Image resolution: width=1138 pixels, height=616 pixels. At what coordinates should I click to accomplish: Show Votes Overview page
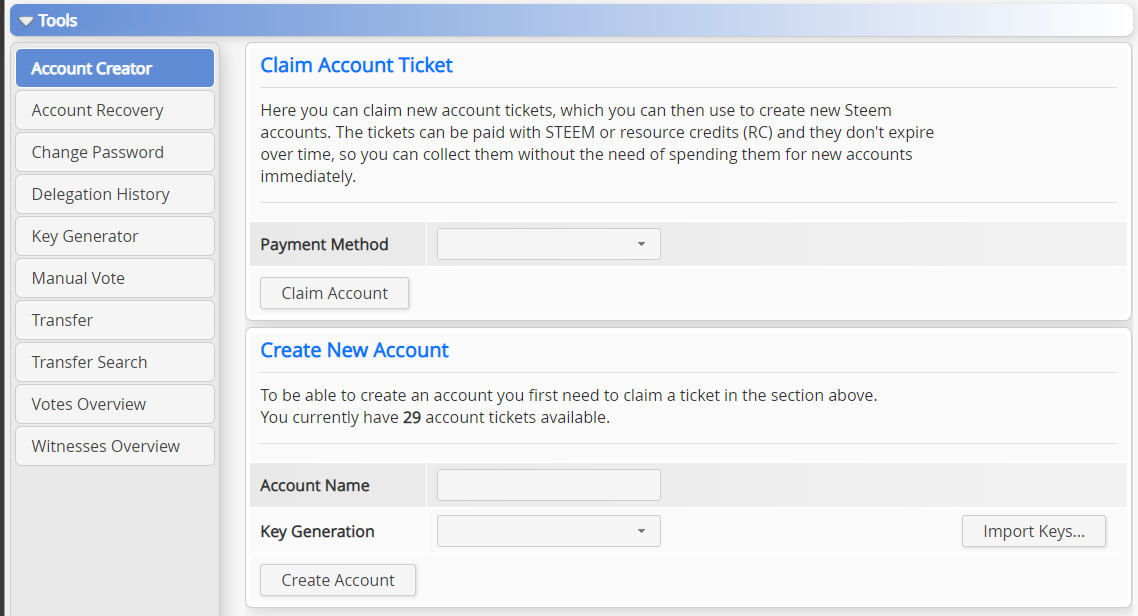coord(115,404)
